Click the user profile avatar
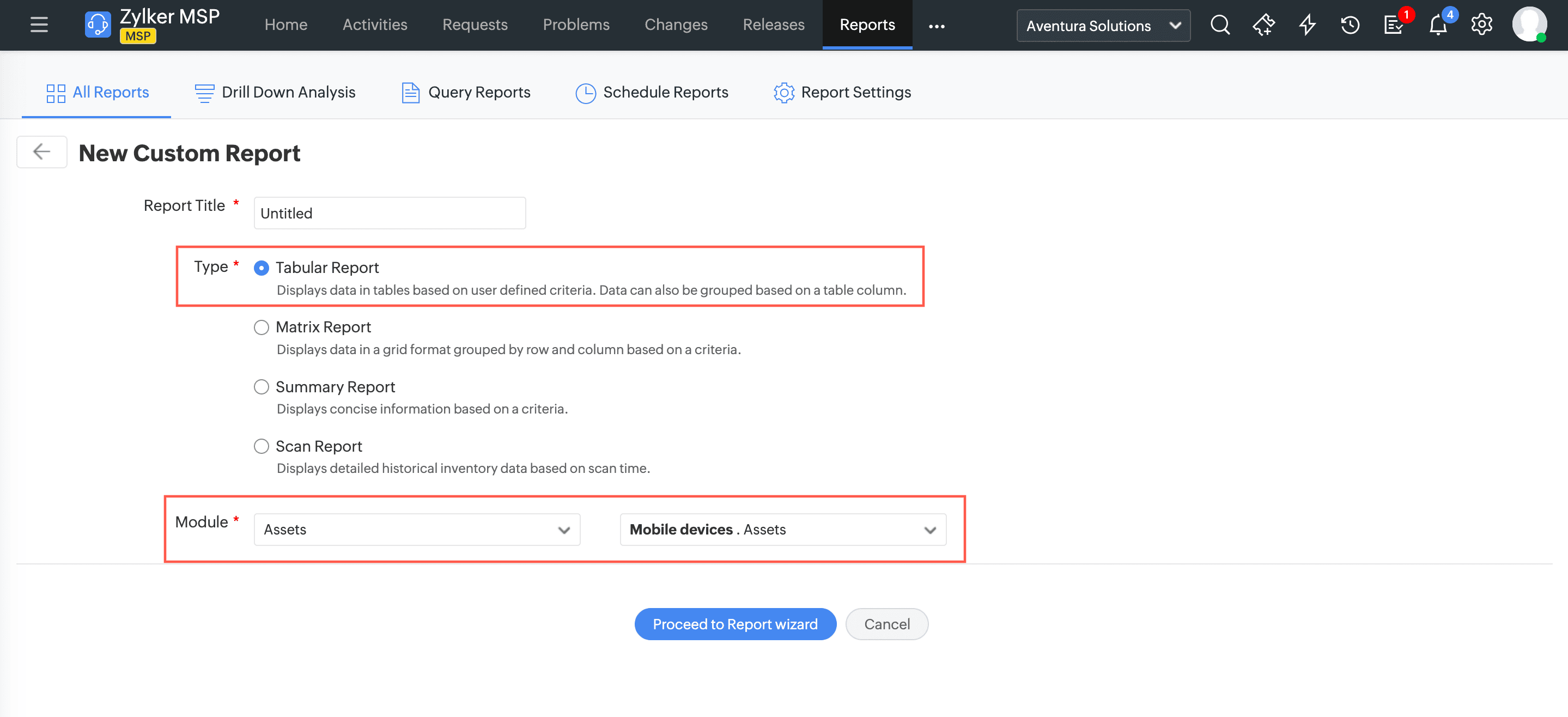 (1529, 25)
